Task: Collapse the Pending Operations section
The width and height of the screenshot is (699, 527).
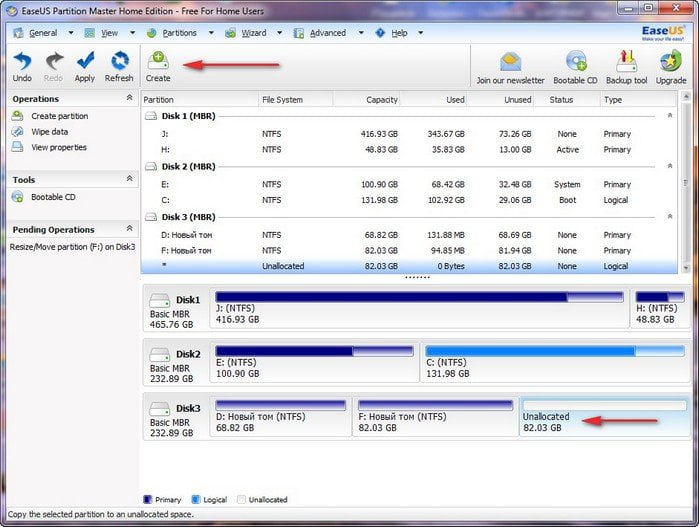Action: [x=129, y=229]
